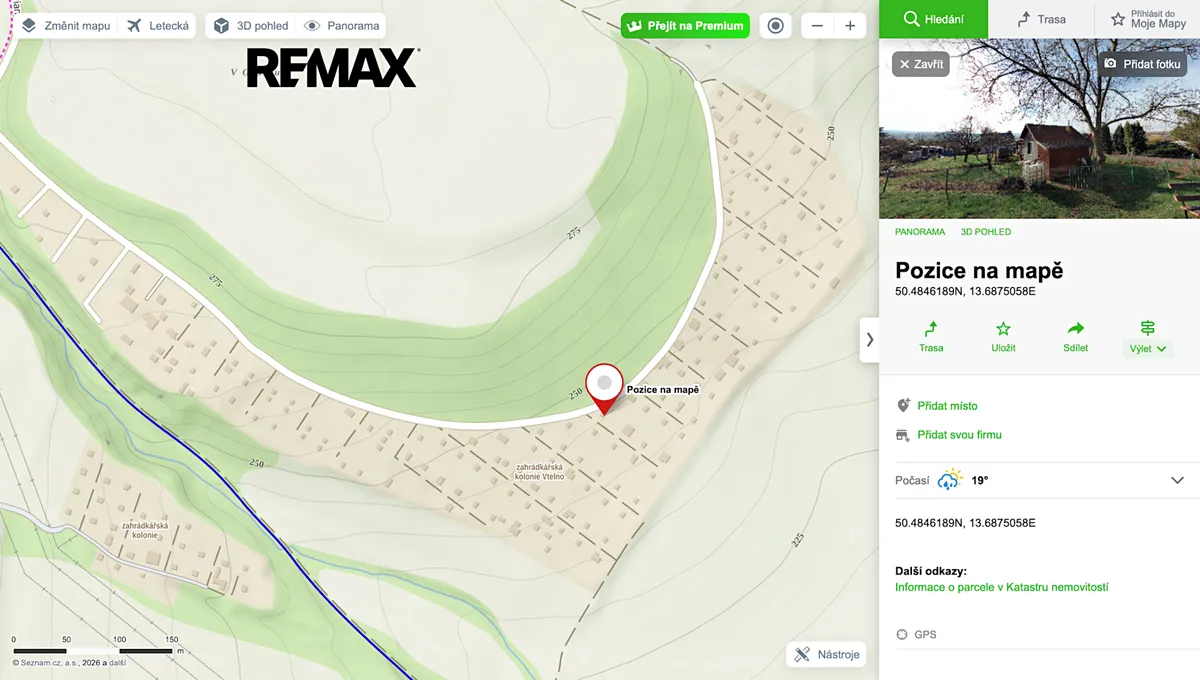Open the panorama photo thumbnail

[1039, 128]
